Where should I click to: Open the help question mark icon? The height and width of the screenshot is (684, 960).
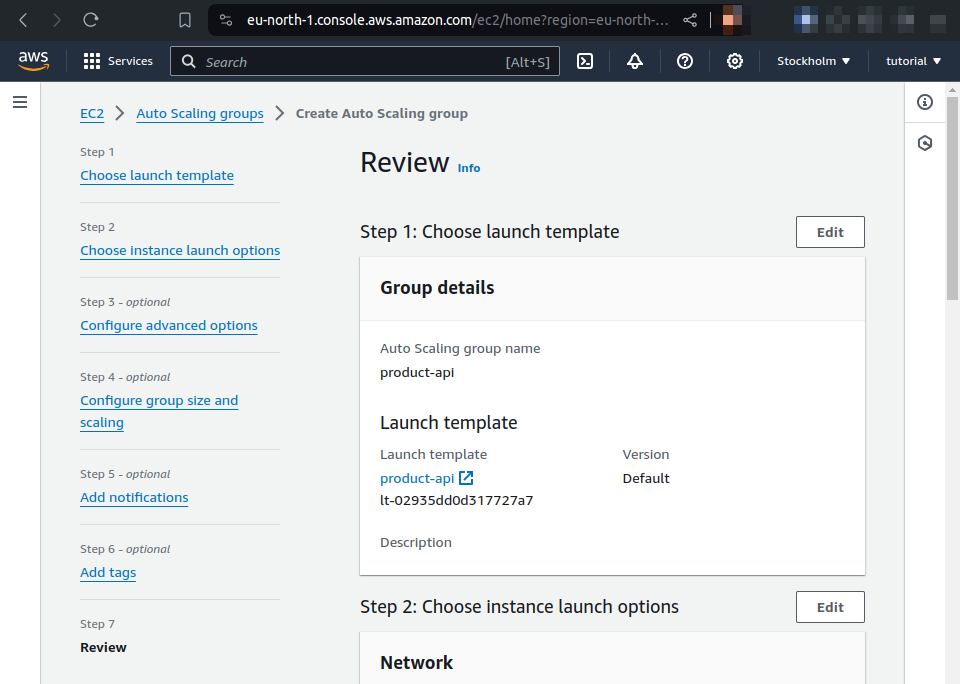684,61
